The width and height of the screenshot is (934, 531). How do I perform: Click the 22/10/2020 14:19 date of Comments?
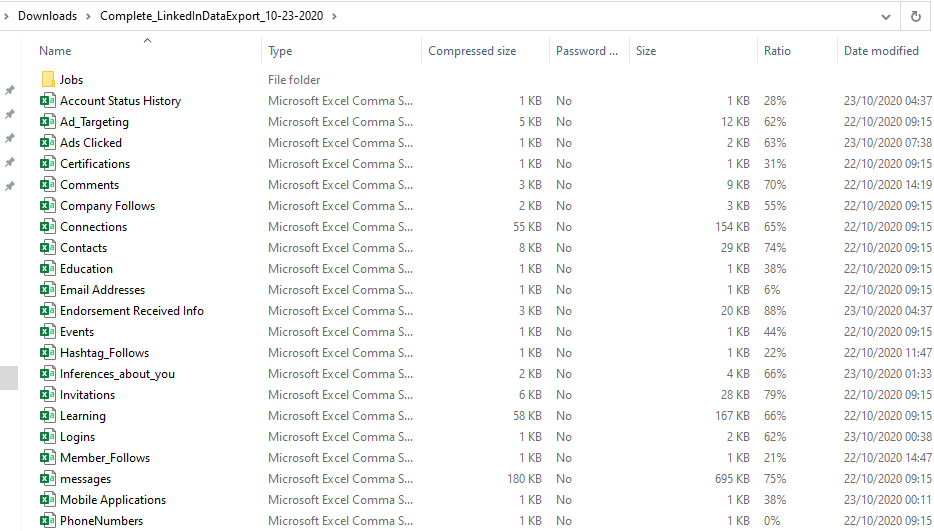pyautogui.click(x=888, y=184)
